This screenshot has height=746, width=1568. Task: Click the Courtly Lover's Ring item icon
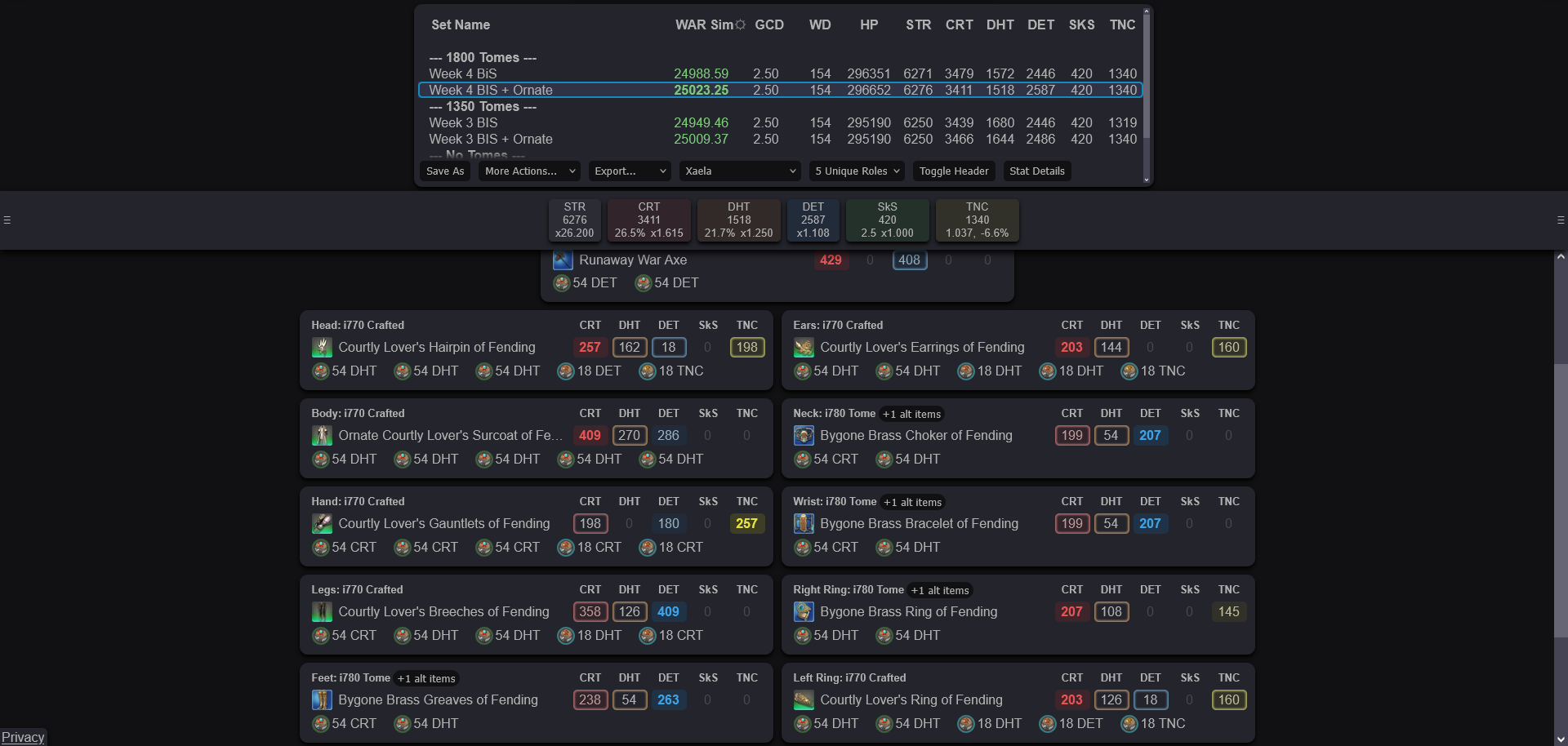pyautogui.click(x=804, y=700)
